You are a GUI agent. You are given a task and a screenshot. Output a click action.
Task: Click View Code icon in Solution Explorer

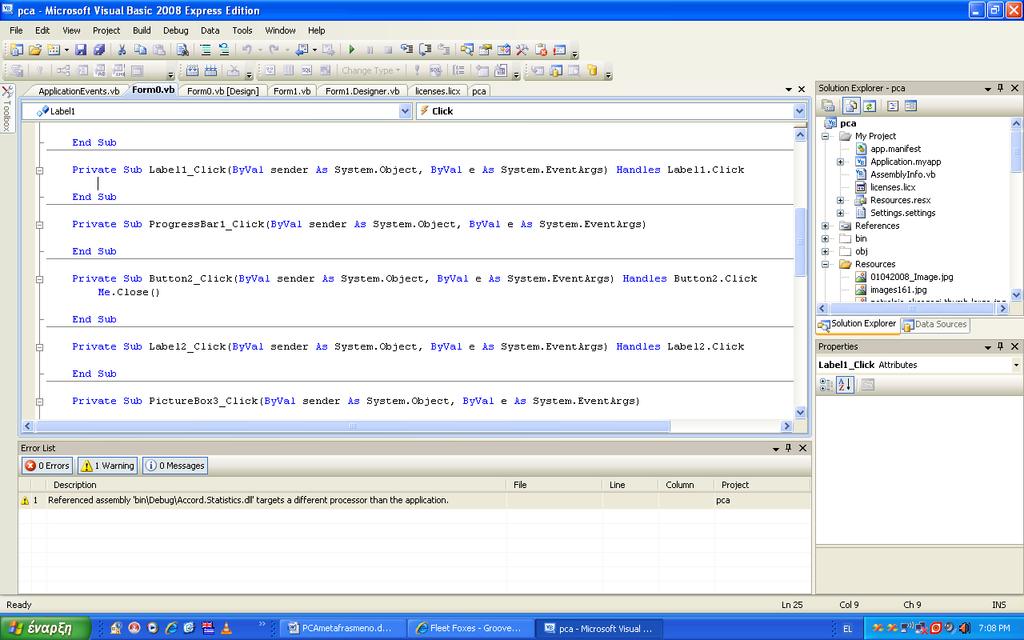click(x=893, y=106)
